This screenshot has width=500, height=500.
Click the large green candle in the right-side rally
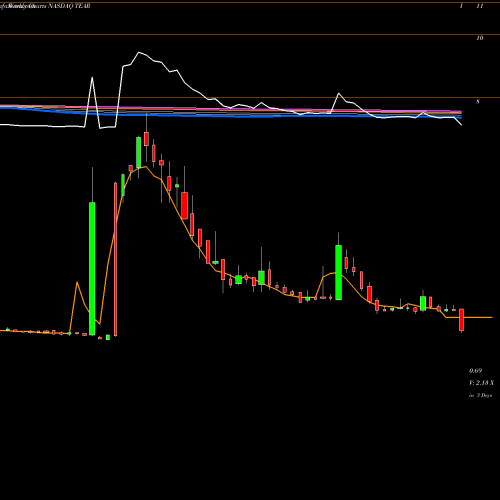(338, 272)
